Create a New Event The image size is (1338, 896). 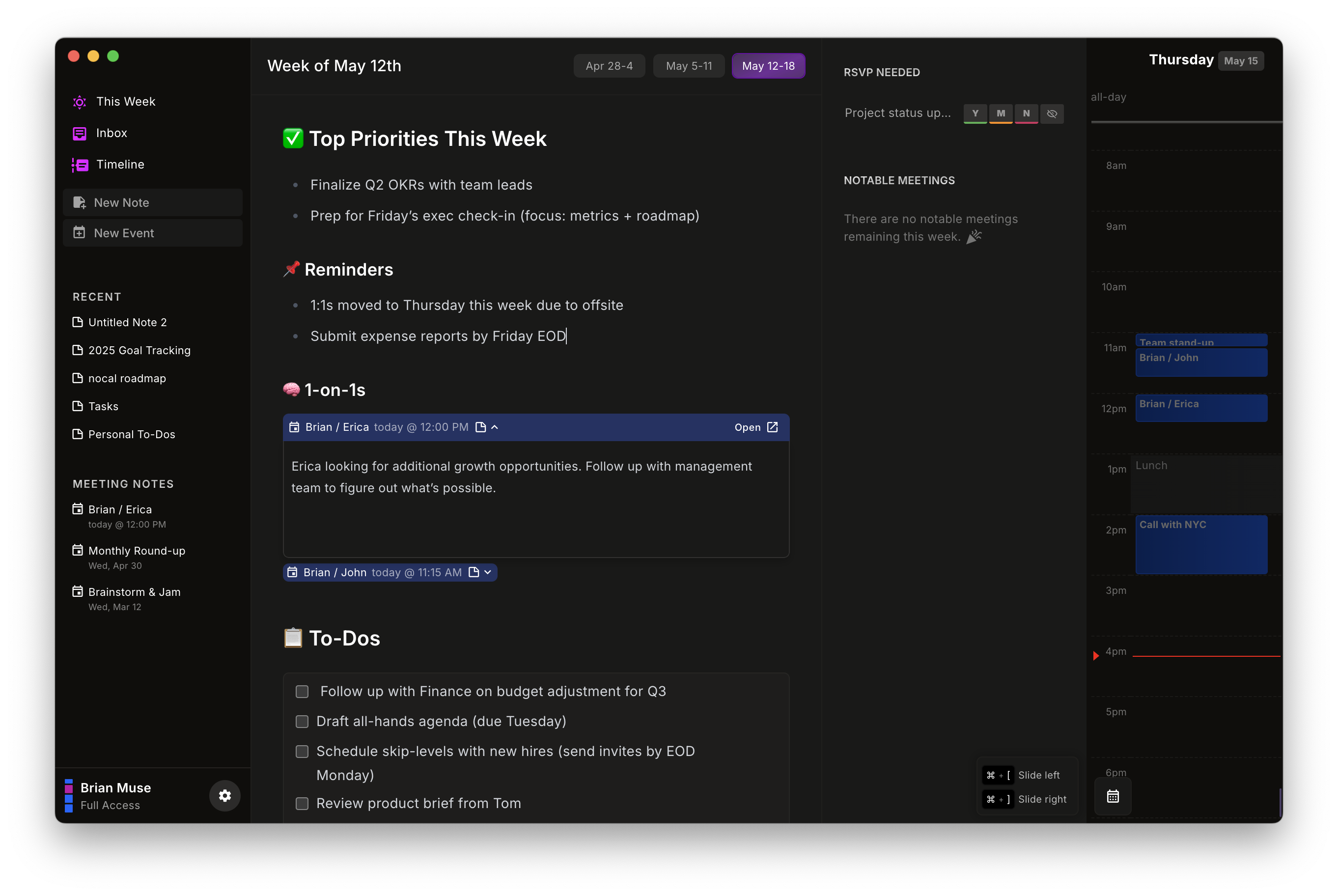click(153, 233)
